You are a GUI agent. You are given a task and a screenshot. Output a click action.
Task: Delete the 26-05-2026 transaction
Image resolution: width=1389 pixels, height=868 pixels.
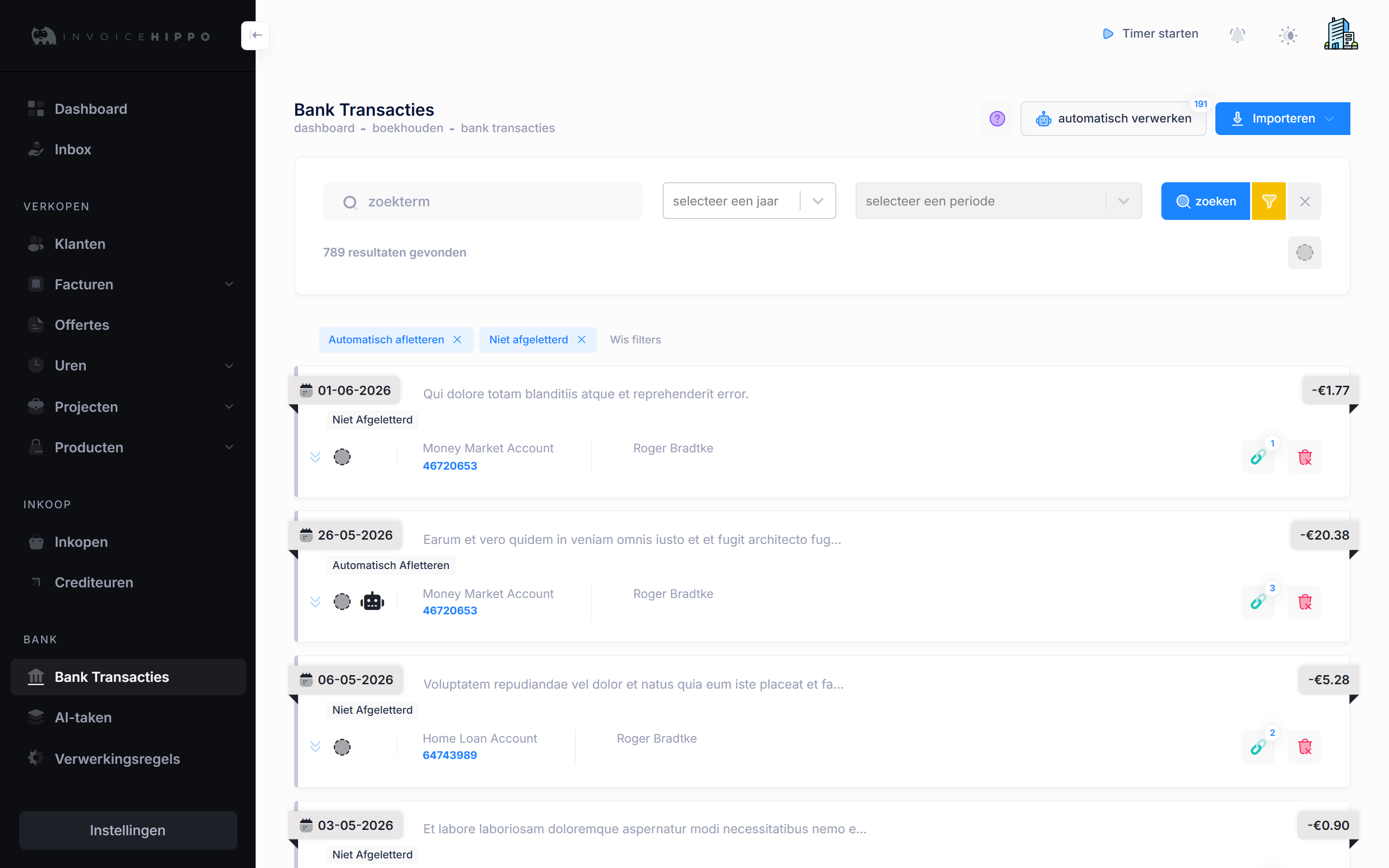click(1305, 602)
